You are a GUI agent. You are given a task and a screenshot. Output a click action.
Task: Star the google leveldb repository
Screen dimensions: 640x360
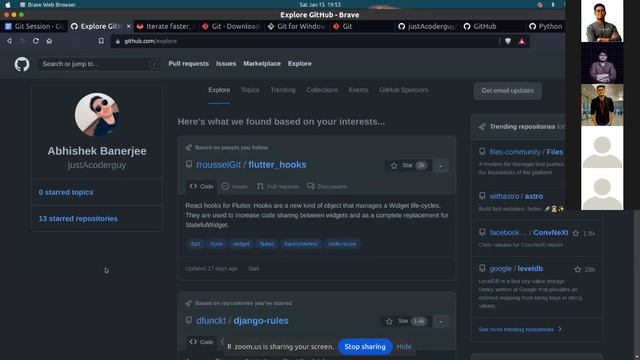(x=578, y=269)
